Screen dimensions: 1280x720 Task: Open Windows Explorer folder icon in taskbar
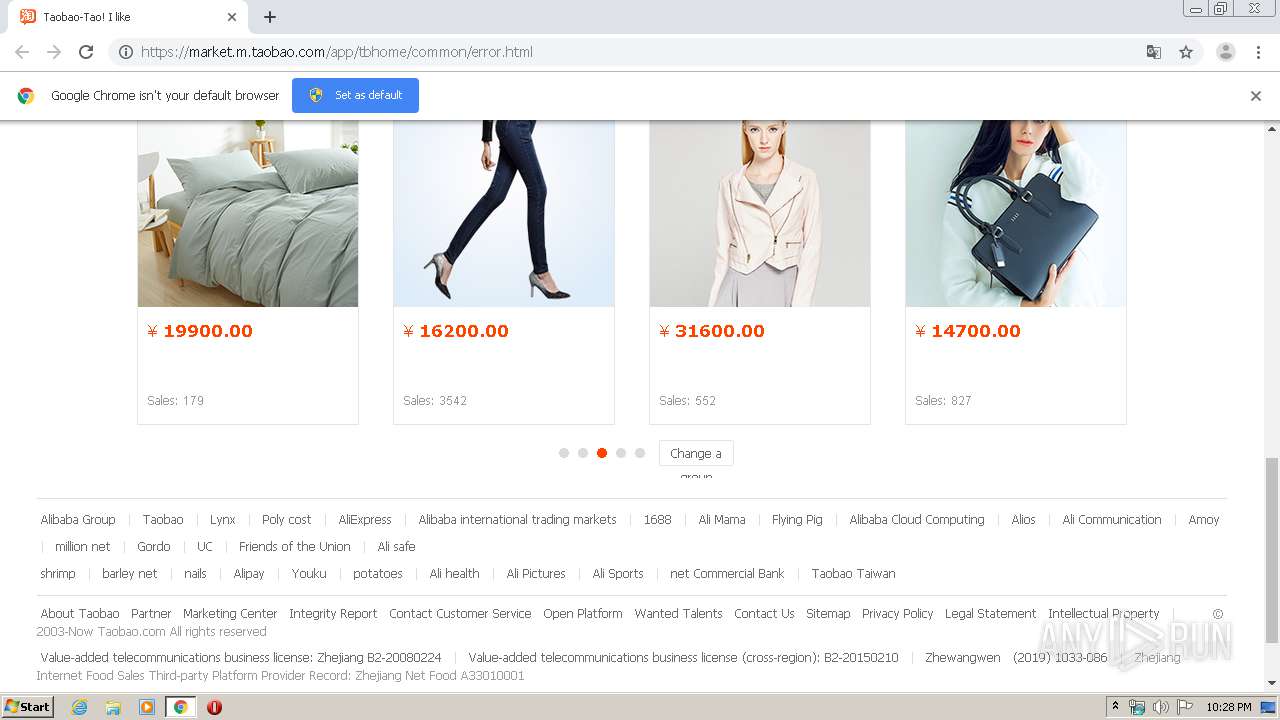click(113, 707)
